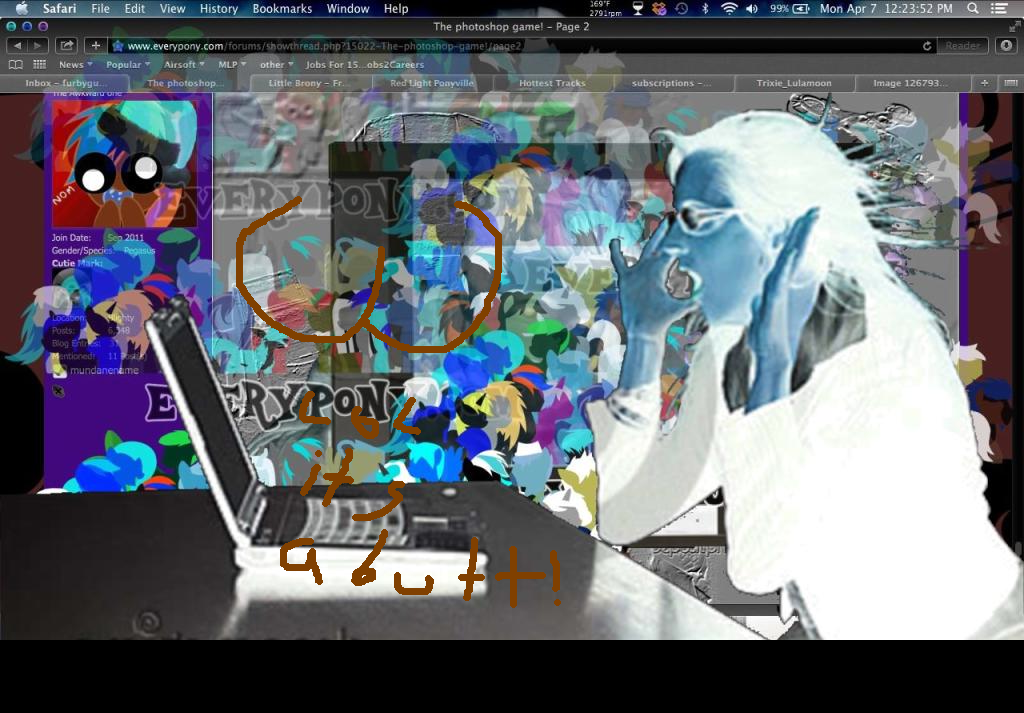Reload the page with the refresh icon
This screenshot has width=1024, height=713.
click(927, 46)
